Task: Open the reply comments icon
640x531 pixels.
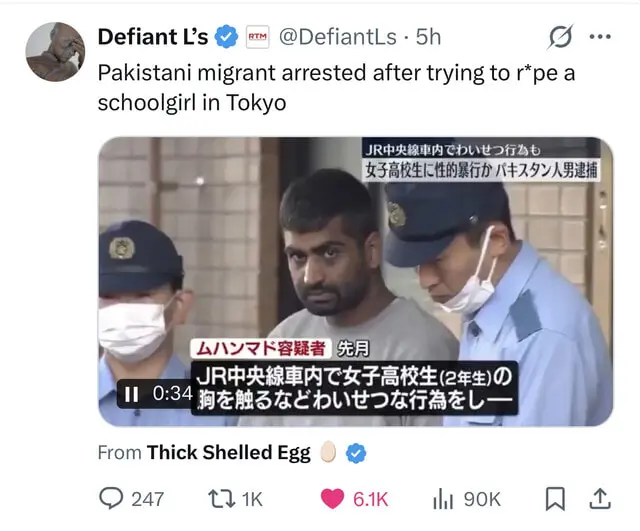Action: [x=111, y=498]
